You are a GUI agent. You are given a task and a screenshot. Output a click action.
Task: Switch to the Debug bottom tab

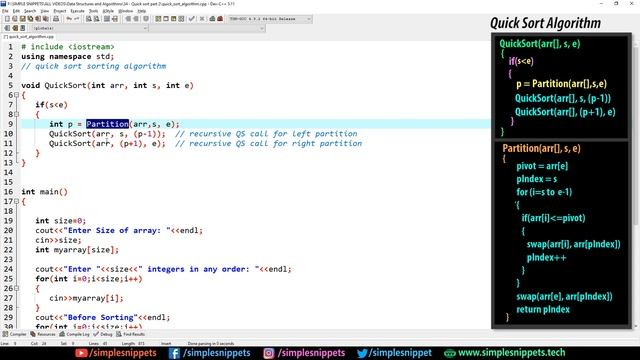pyautogui.click(x=103, y=334)
